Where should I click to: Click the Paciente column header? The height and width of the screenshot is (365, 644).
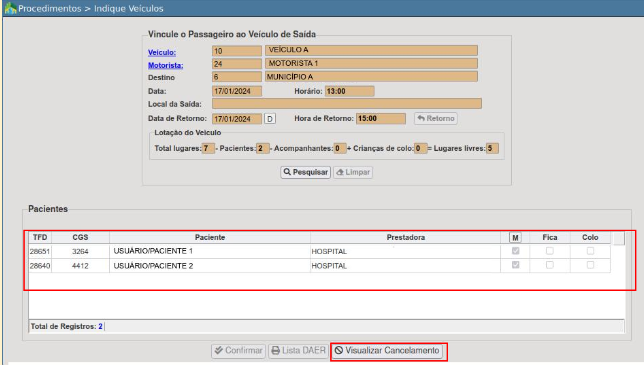click(x=210, y=237)
